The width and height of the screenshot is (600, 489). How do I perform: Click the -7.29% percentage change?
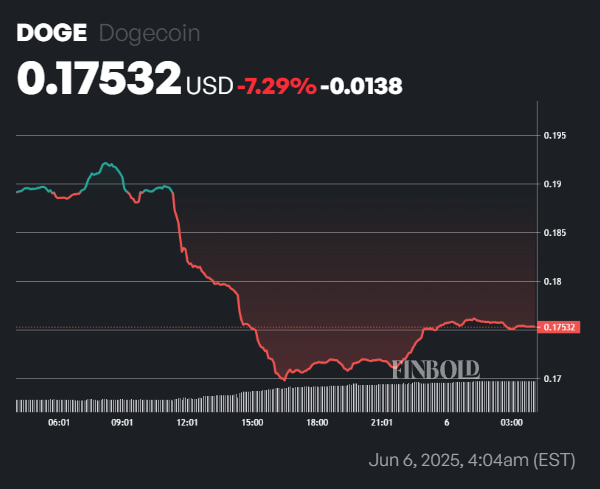click(277, 86)
